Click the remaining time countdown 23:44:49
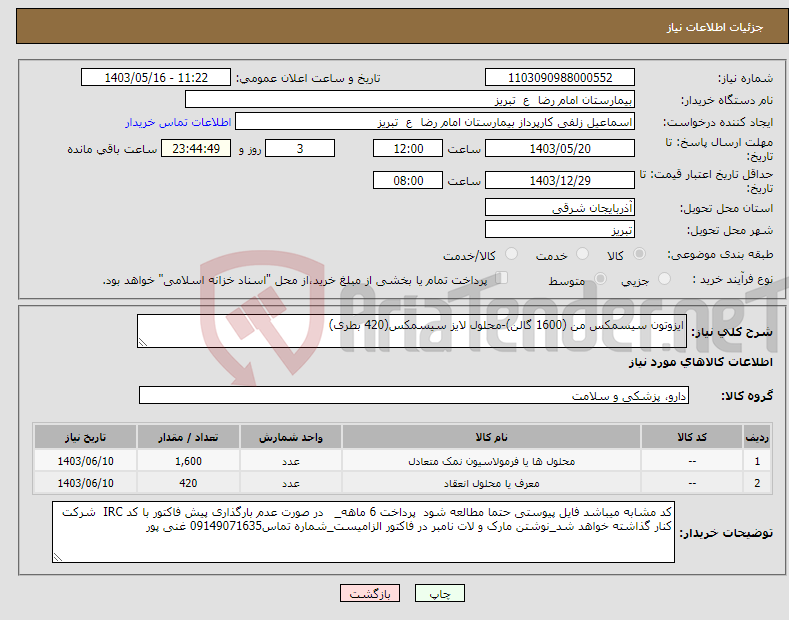789x620 pixels. [196, 148]
